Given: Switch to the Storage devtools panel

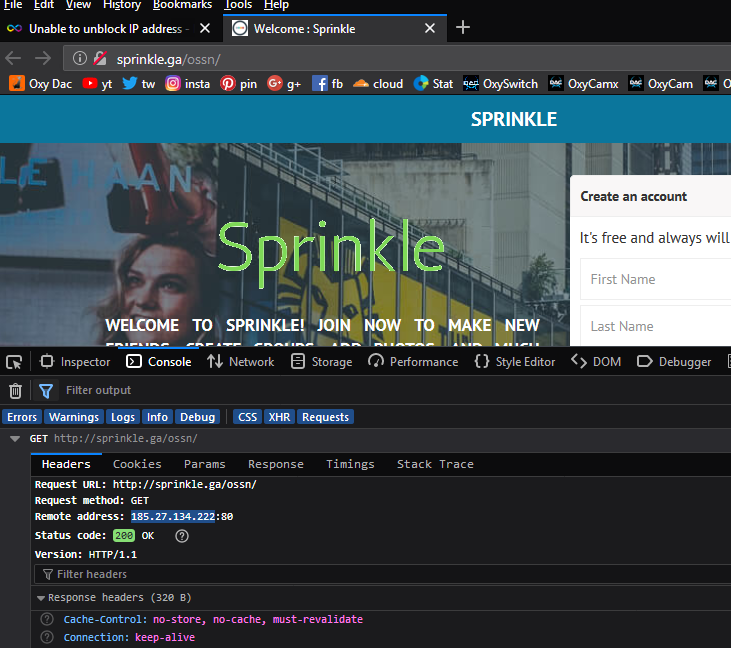Looking at the screenshot, I should (x=322, y=362).
